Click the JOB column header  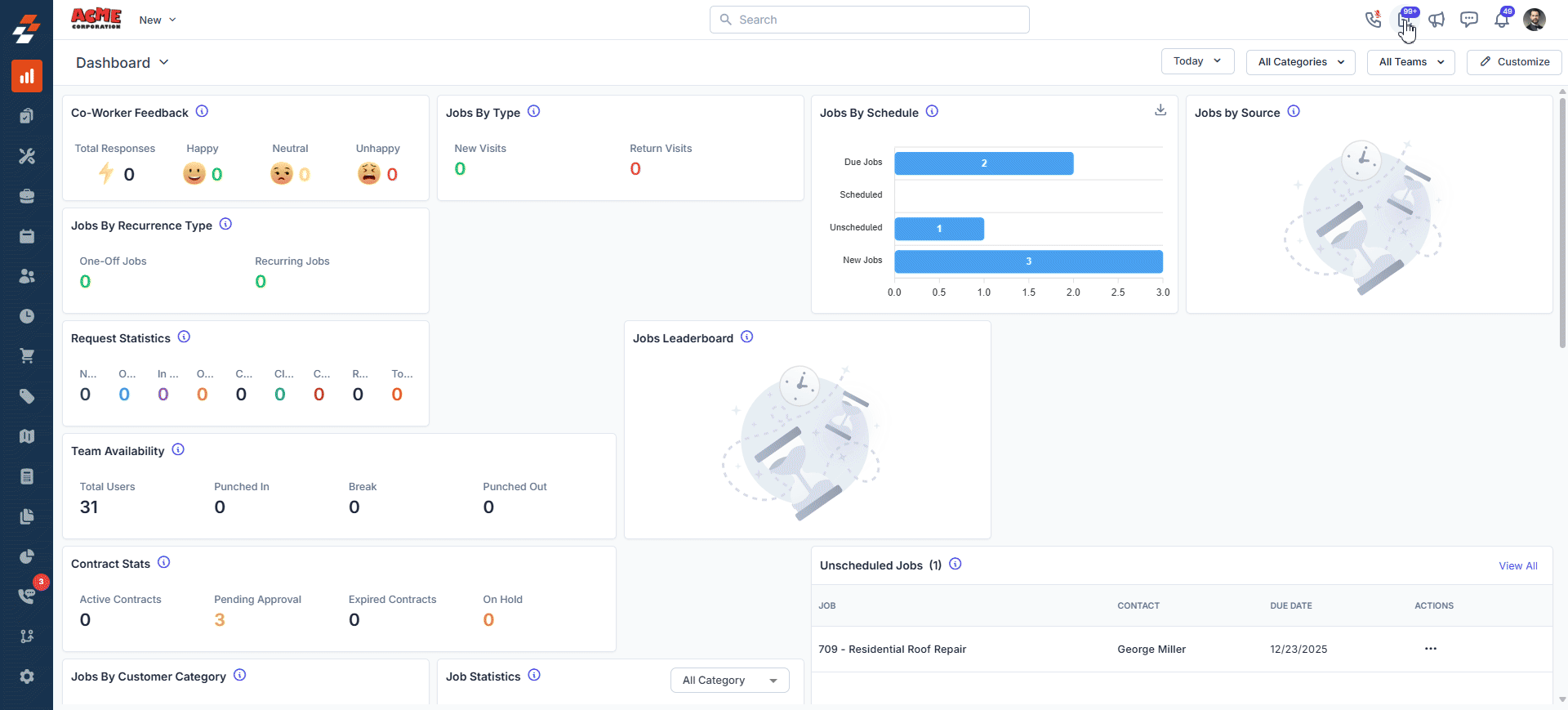coord(827,605)
